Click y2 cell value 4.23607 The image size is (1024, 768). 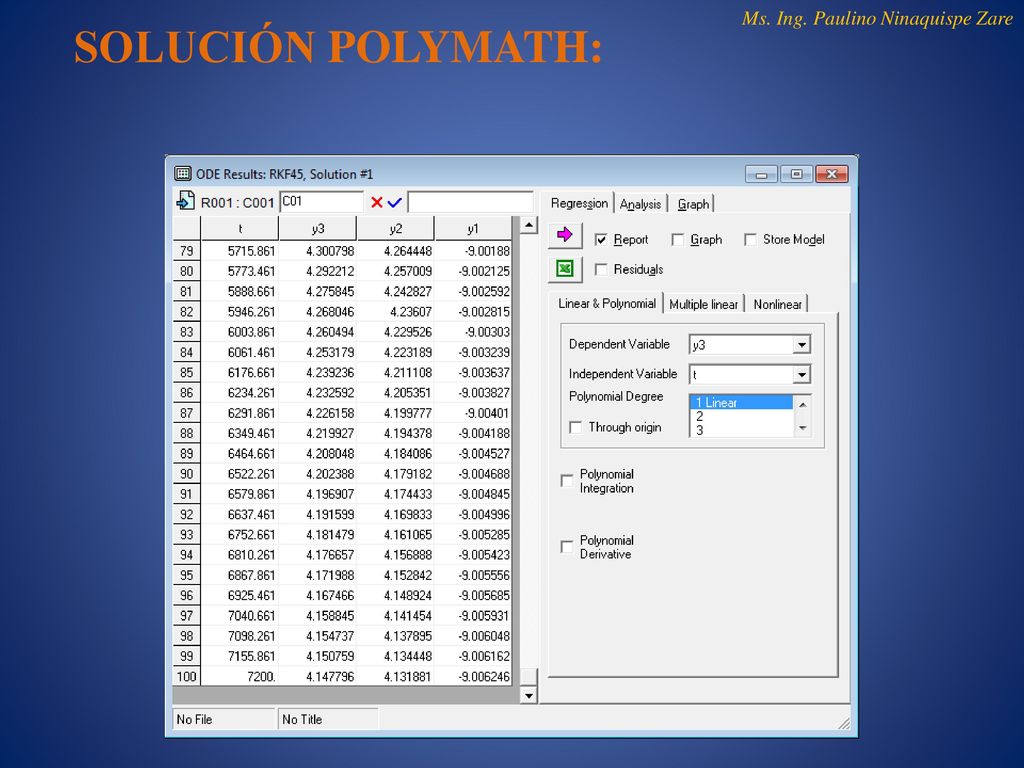(x=395, y=312)
